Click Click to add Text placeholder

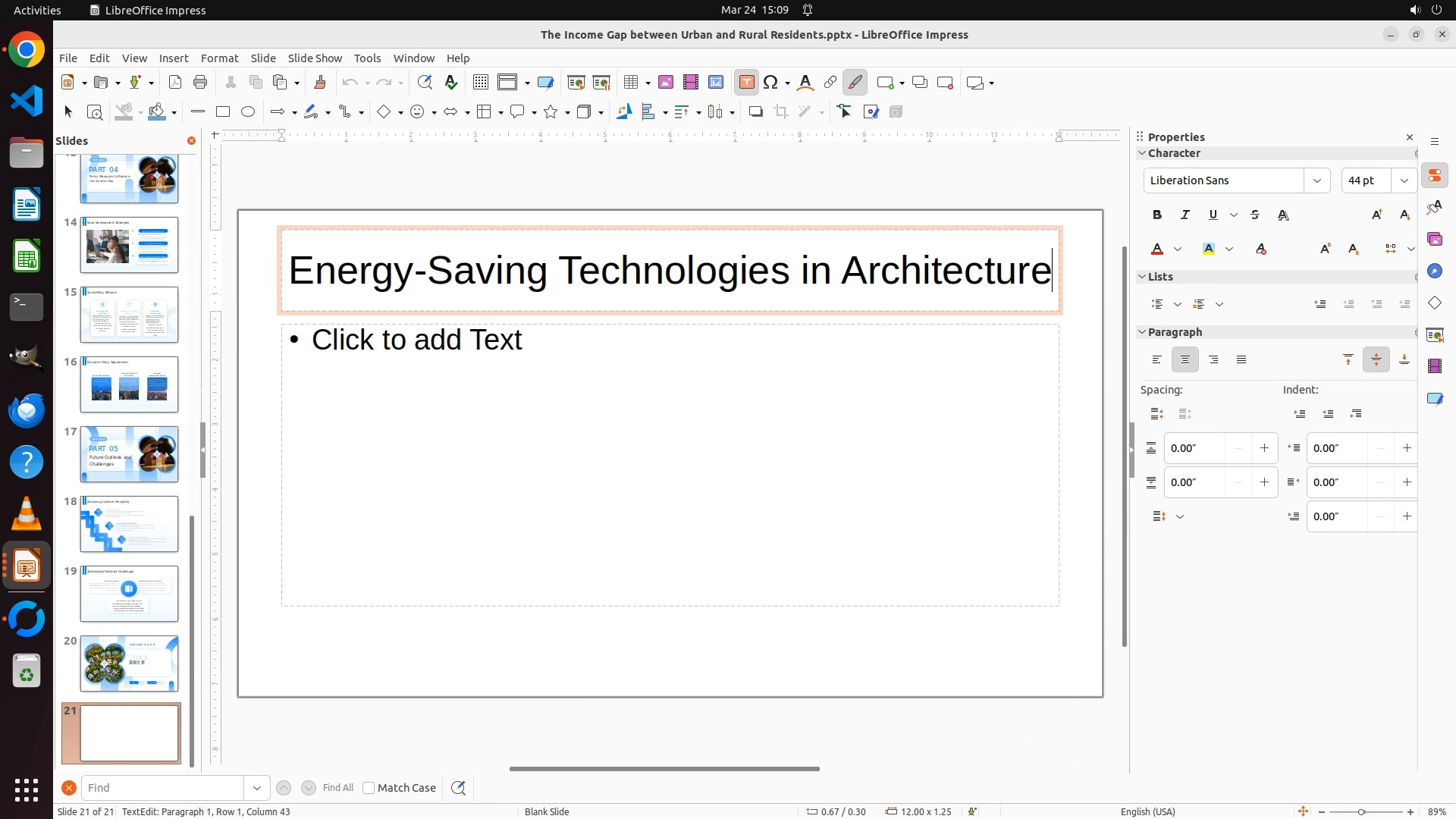(x=416, y=340)
